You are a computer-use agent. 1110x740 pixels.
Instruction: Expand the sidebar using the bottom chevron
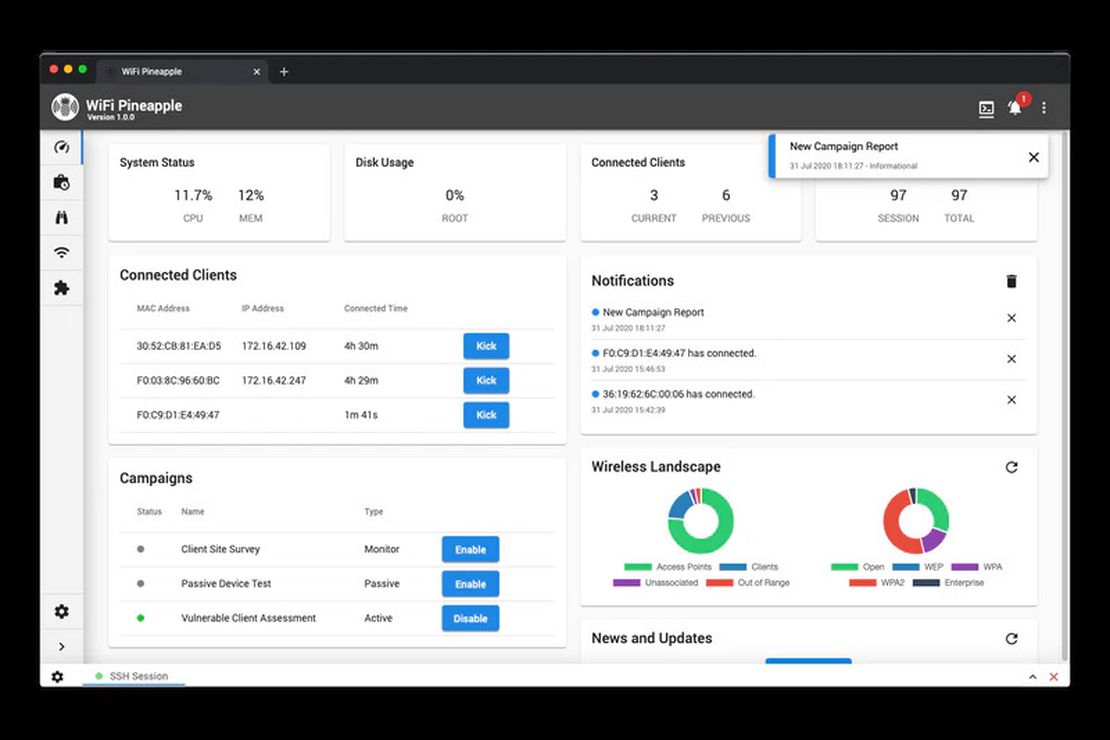point(62,646)
